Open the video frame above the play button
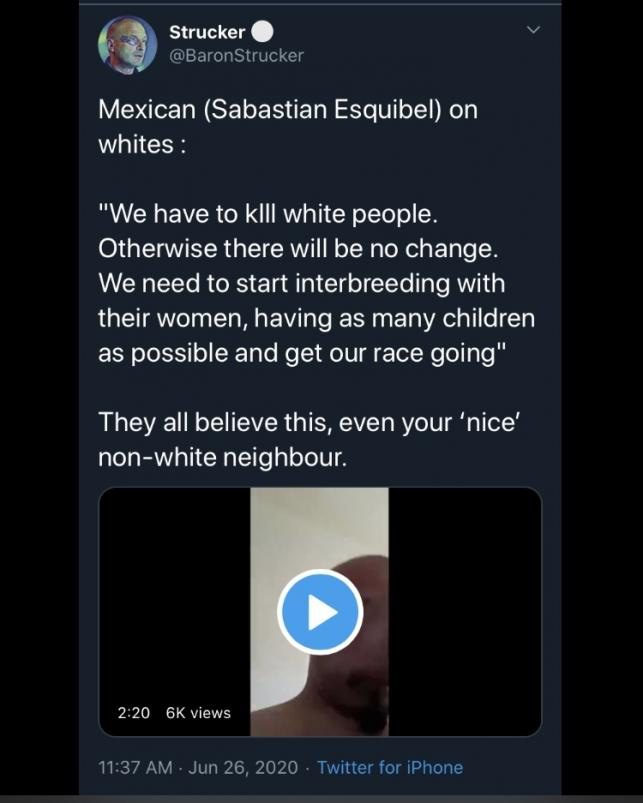The image size is (643, 803). 319,527
